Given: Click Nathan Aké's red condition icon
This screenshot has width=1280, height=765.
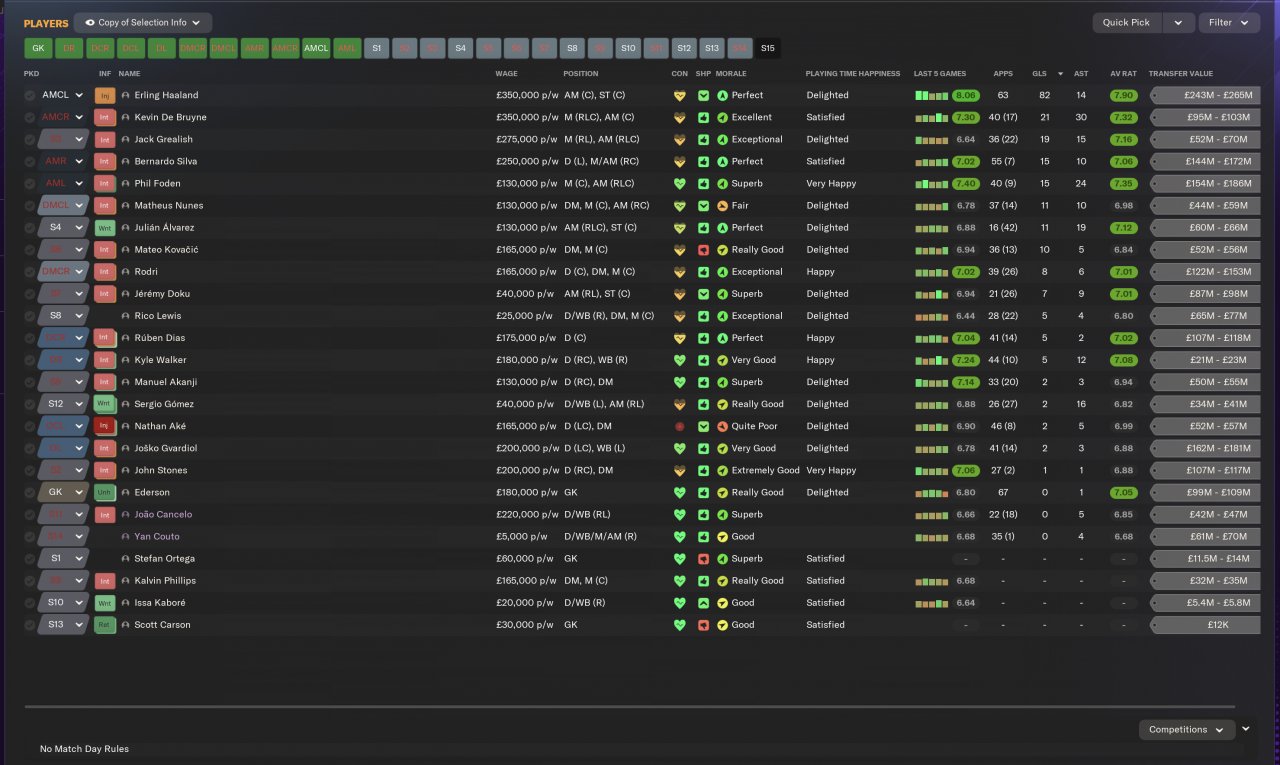Looking at the screenshot, I should tap(680, 426).
